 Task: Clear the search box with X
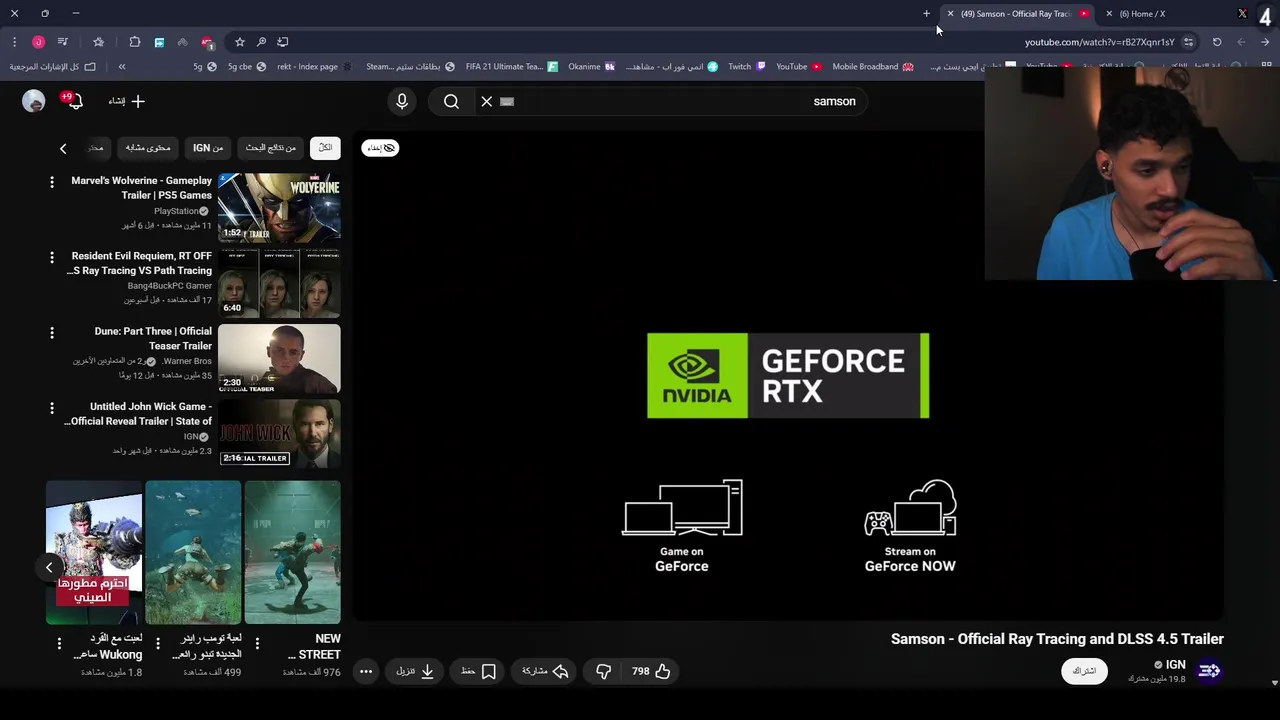(x=487, y=101)
